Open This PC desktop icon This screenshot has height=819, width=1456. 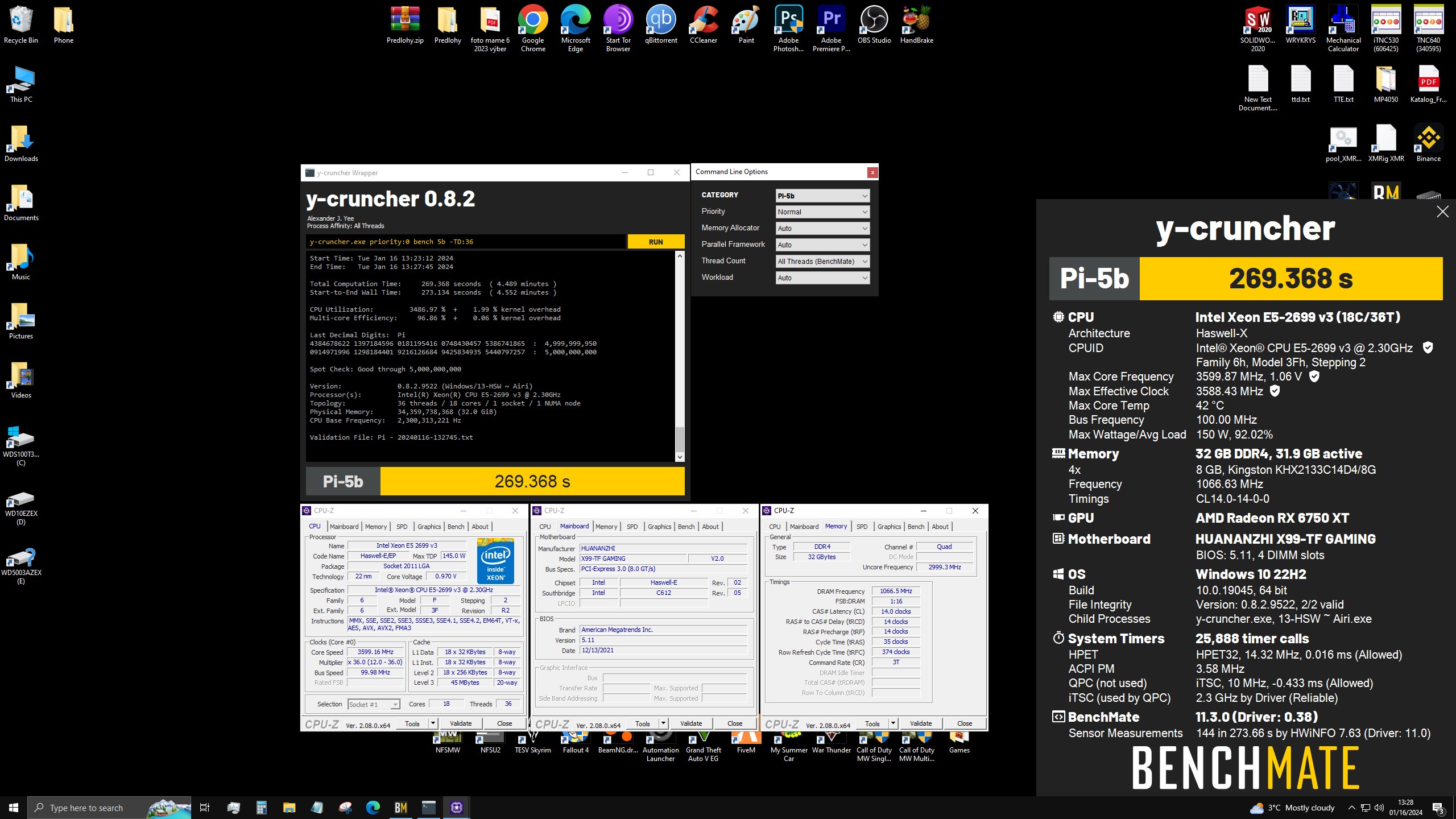point(21,84)
